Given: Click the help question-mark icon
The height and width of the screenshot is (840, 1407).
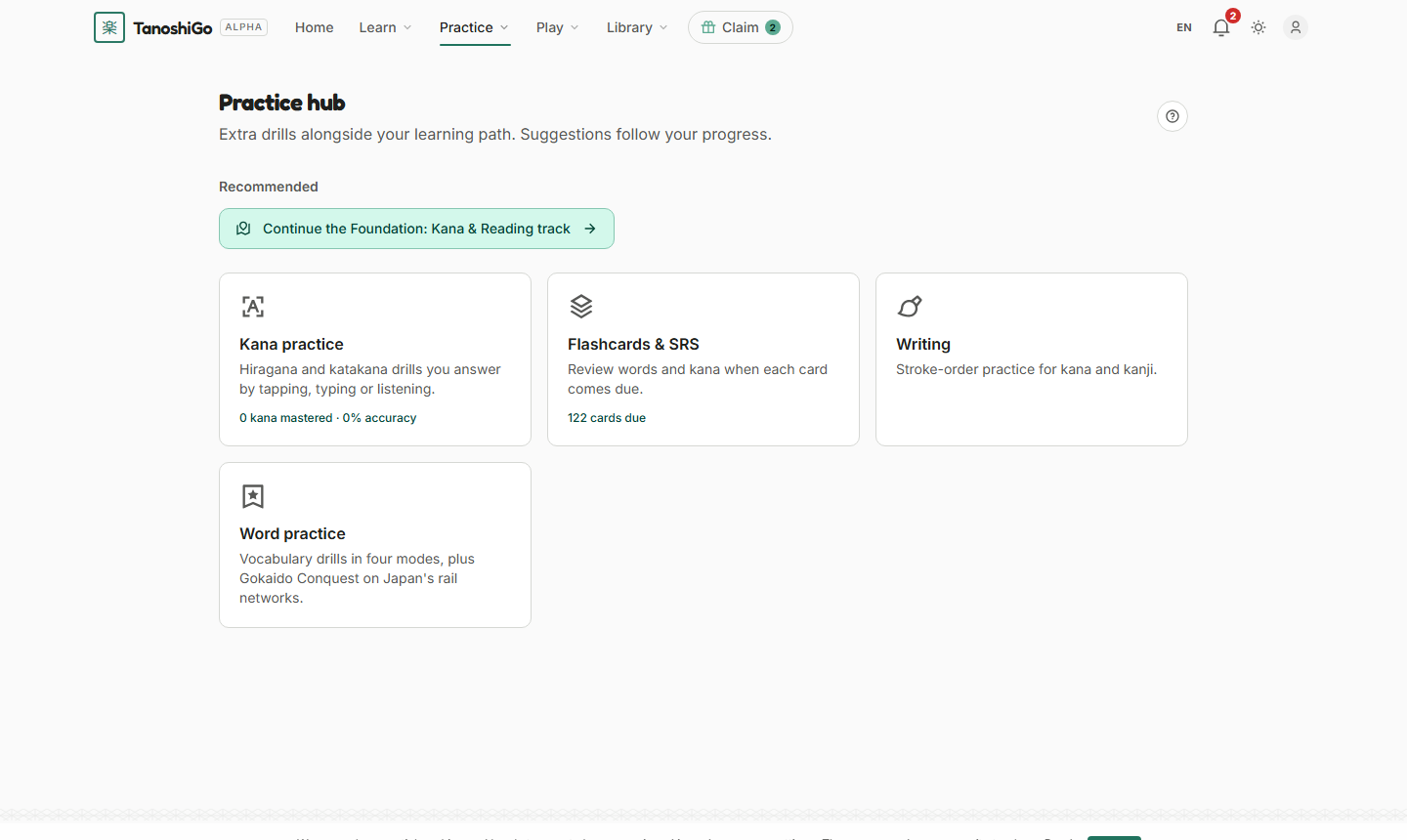Looking at the screenshot, I should (x=1172, y=116).
